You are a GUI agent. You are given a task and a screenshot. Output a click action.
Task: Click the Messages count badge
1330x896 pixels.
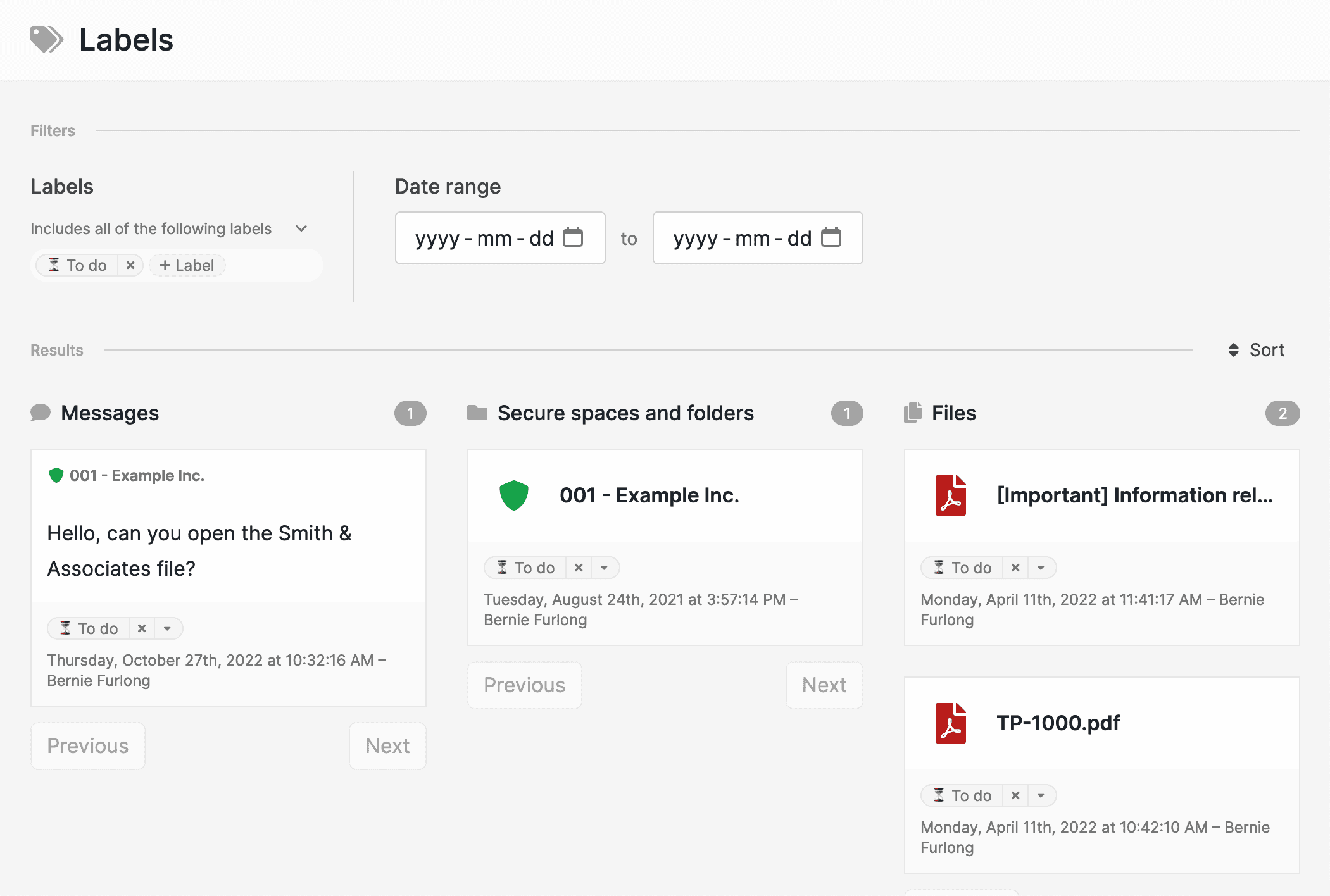(x=410, y=413)
